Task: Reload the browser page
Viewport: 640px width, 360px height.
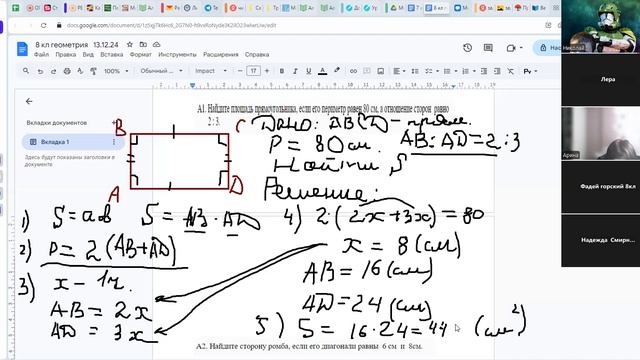Action: point(44,25)
